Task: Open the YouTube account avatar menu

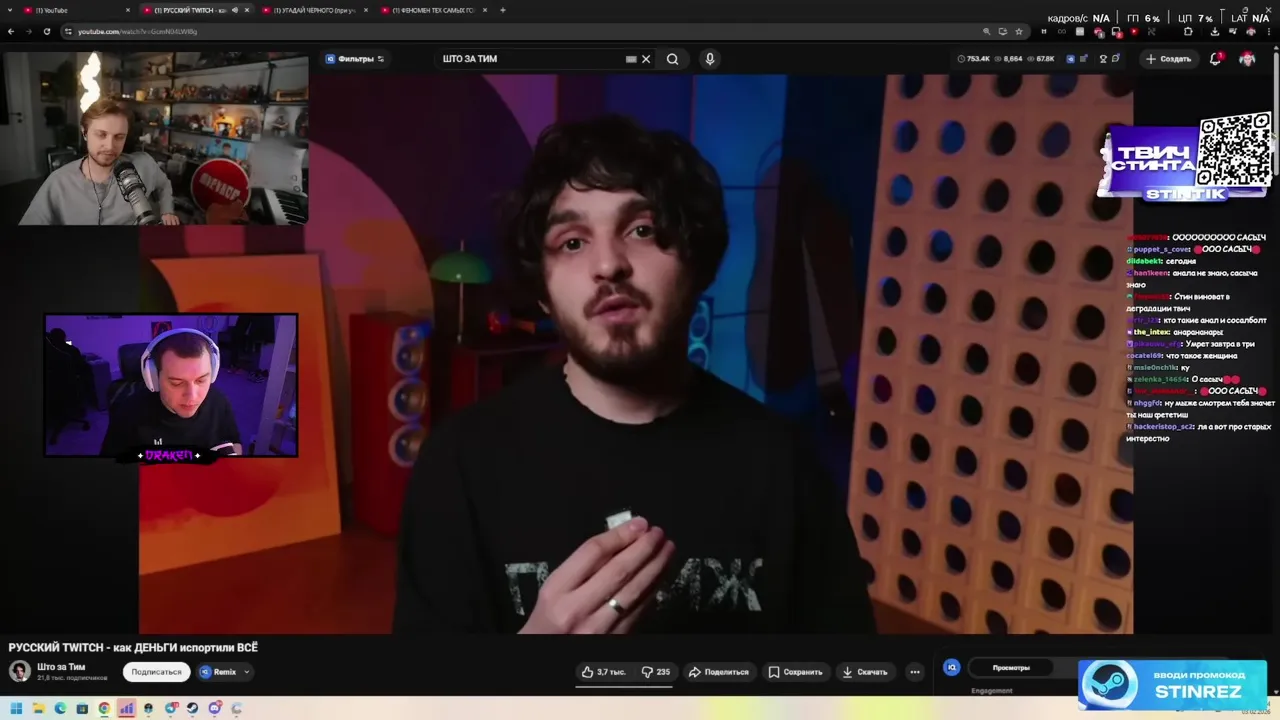Action: [1247, 59]
